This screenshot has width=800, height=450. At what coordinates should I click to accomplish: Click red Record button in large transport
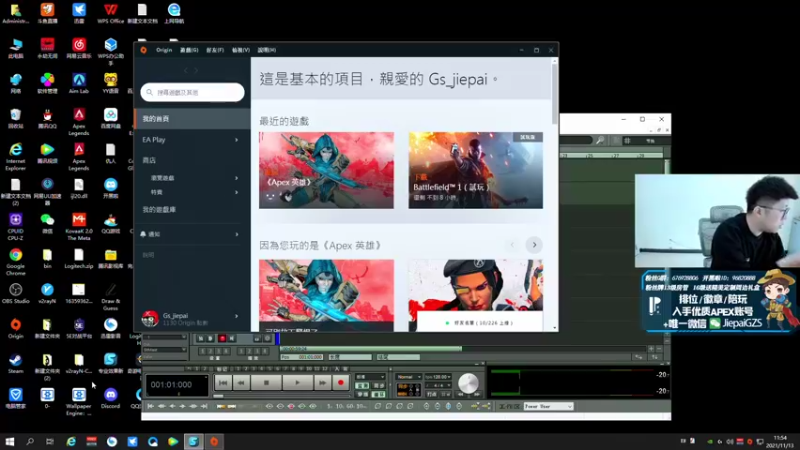(341, 382)
